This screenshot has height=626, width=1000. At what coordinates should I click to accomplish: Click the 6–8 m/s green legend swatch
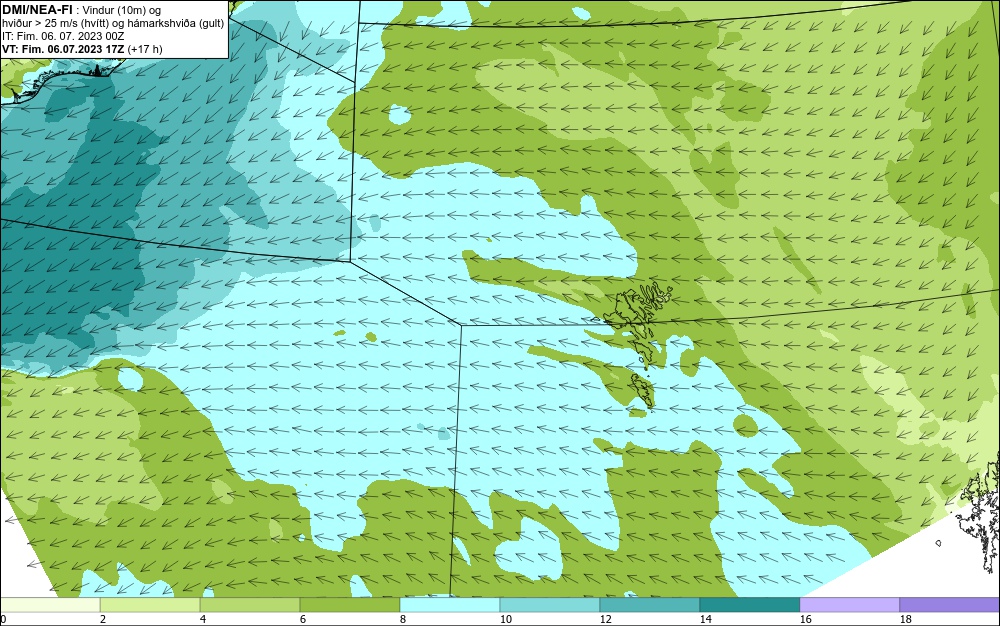coord(349,605)
